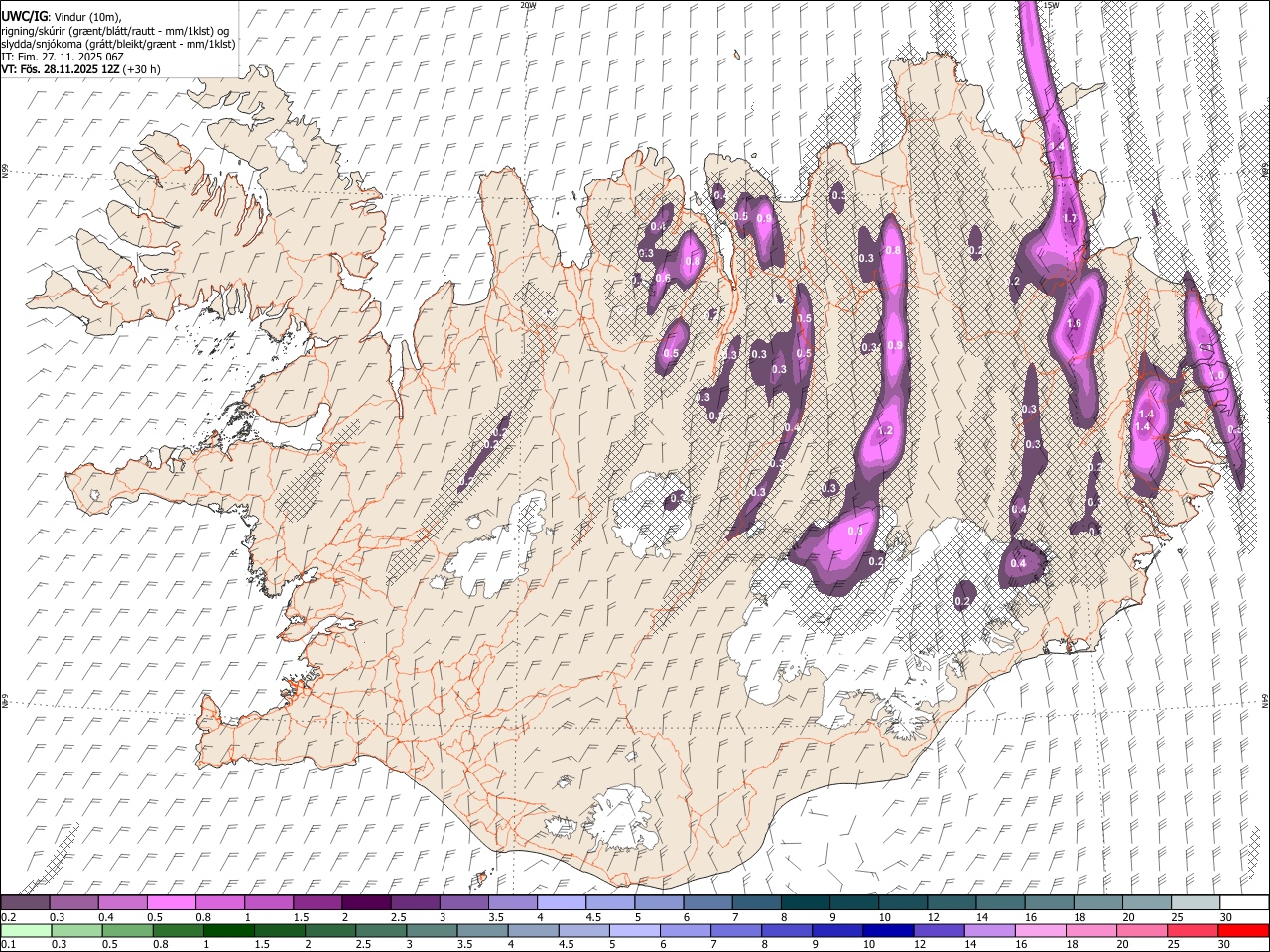Click the '15W' longitude label at top edge
This screenshot has width=1270, height=952.
point(1052,5)
